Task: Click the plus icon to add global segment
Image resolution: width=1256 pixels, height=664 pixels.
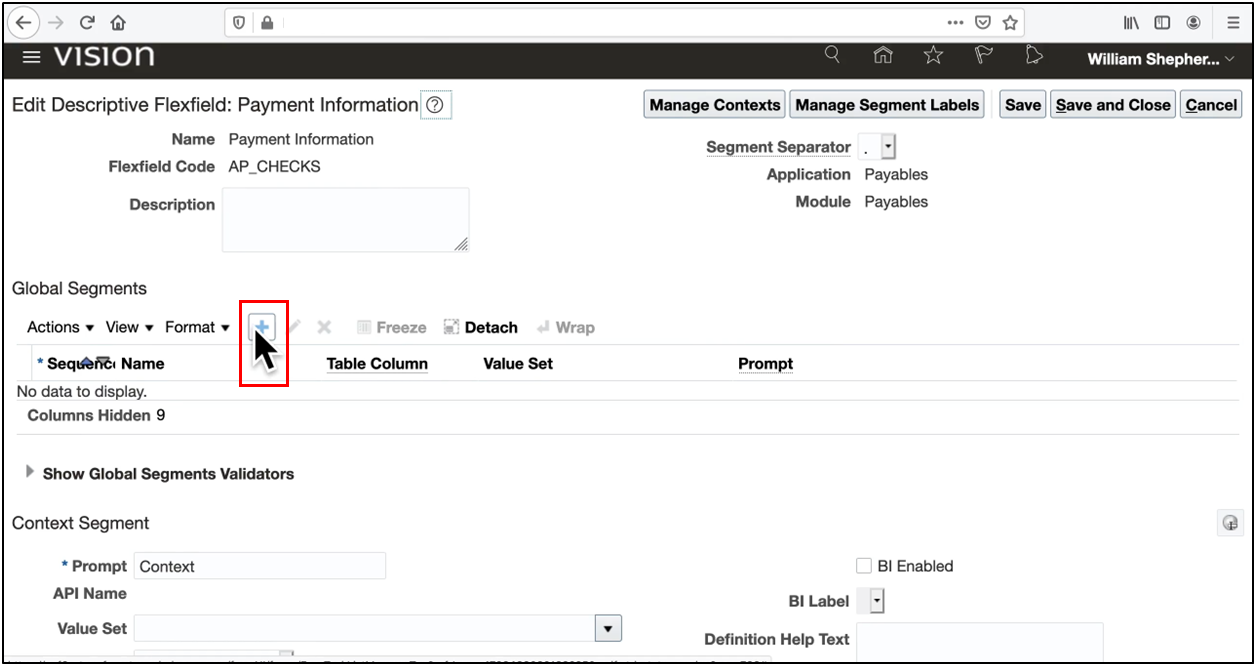Action: [262, 327]
